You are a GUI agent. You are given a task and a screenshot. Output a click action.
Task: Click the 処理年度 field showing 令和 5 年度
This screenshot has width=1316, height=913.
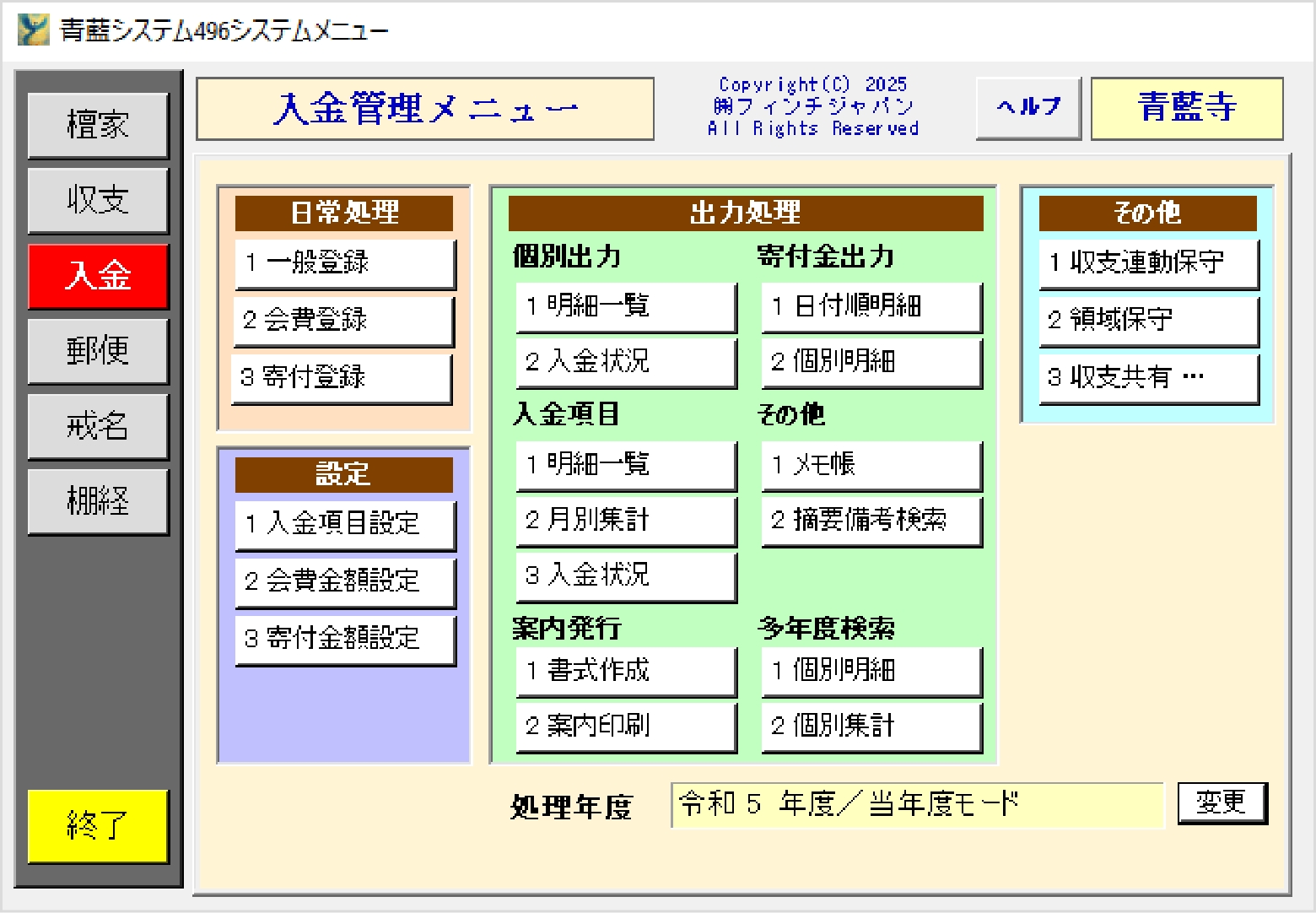[916, 804]
